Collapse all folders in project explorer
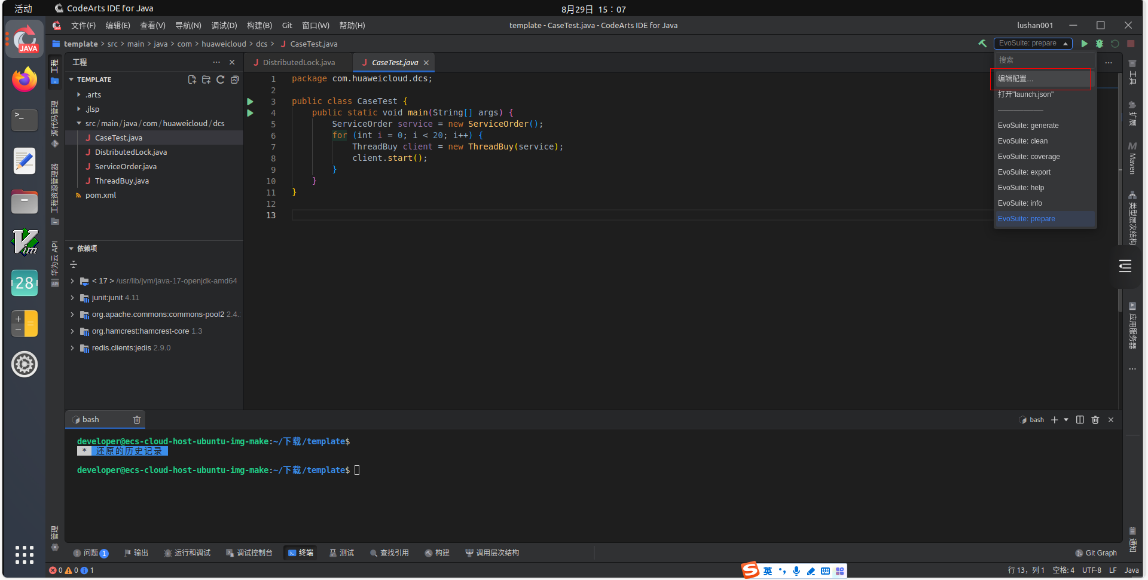 pos(235,79)
